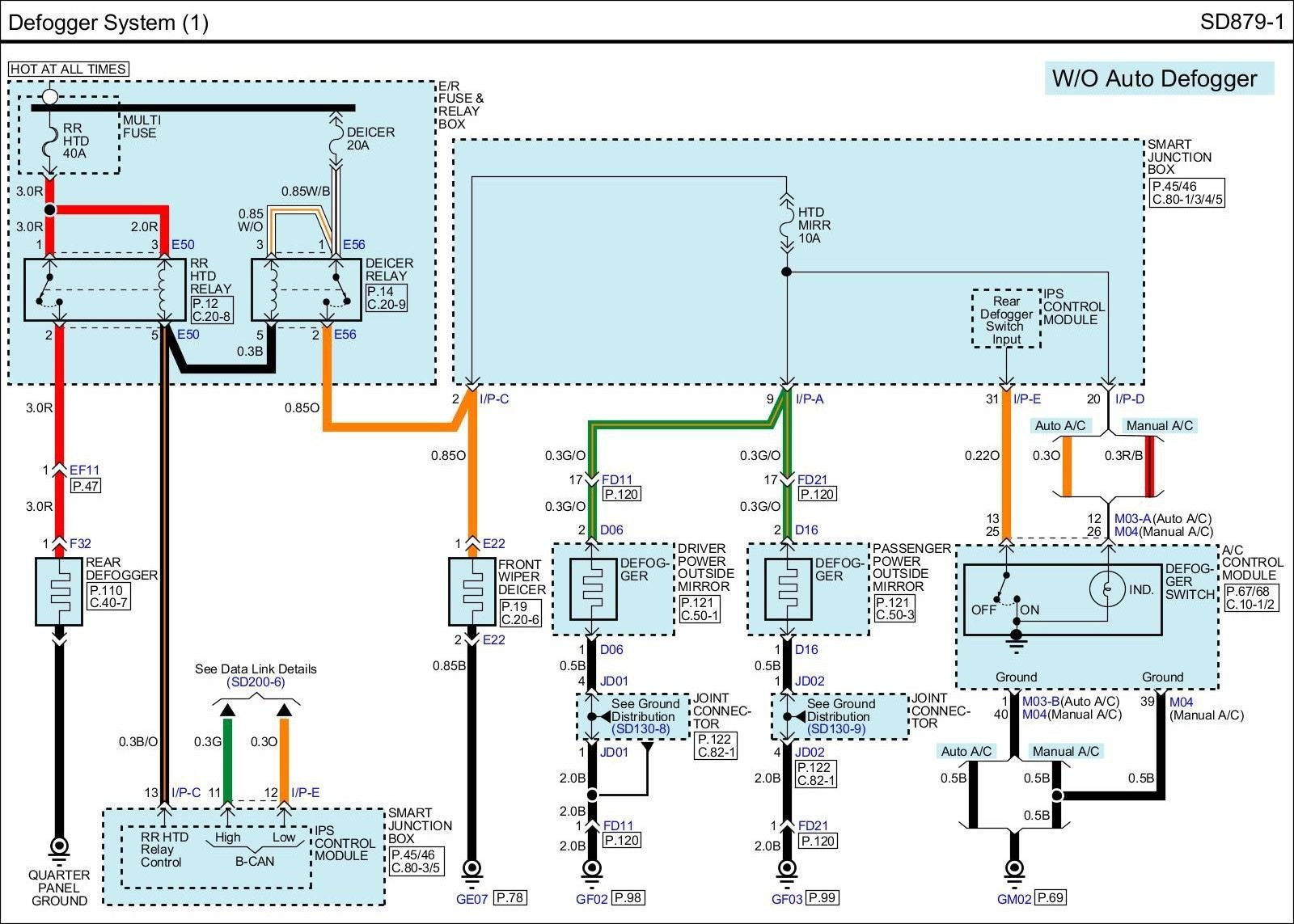
Task: Click the RR HTD 40A fuse symbol
Action: coord(50,141)
